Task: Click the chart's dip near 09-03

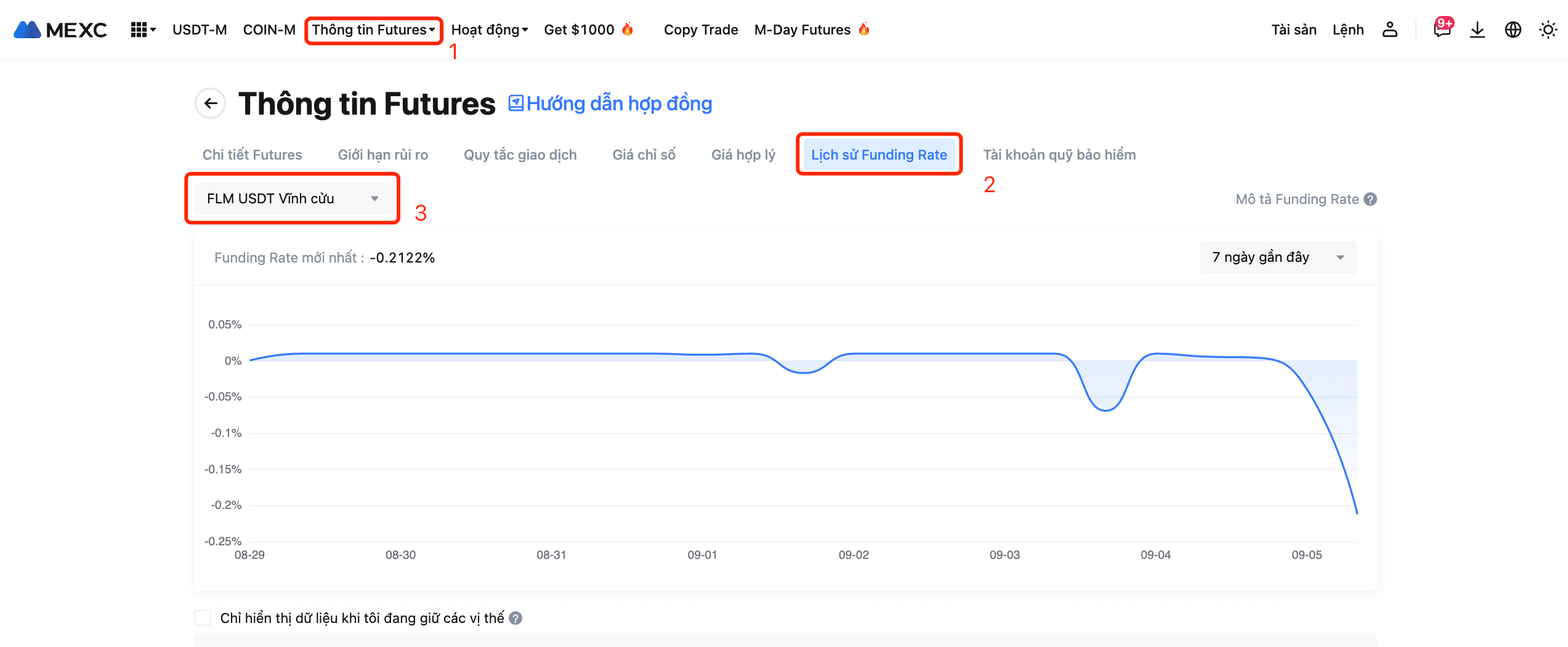Action: (1105, 410)
